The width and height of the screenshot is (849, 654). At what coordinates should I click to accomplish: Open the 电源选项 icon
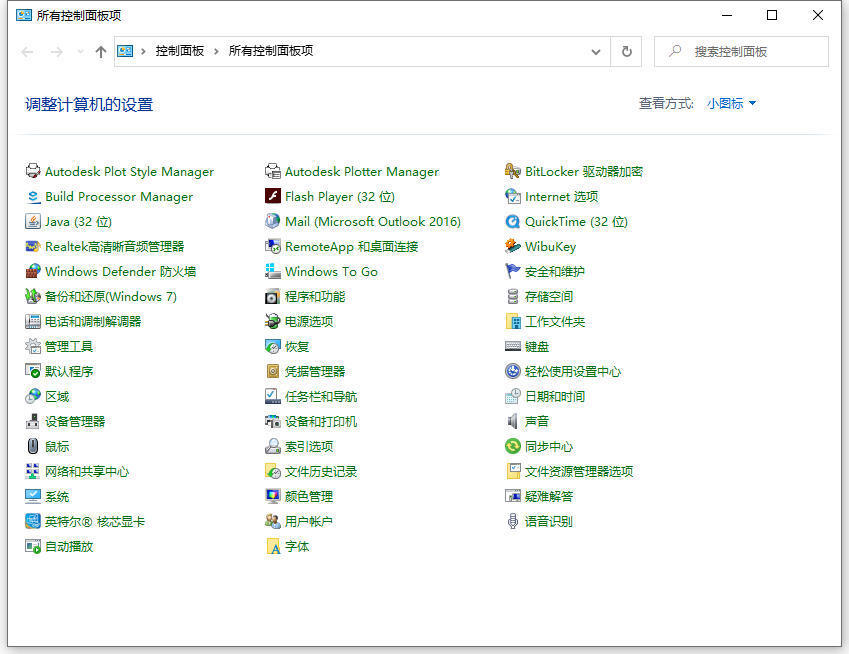point(273,322)
